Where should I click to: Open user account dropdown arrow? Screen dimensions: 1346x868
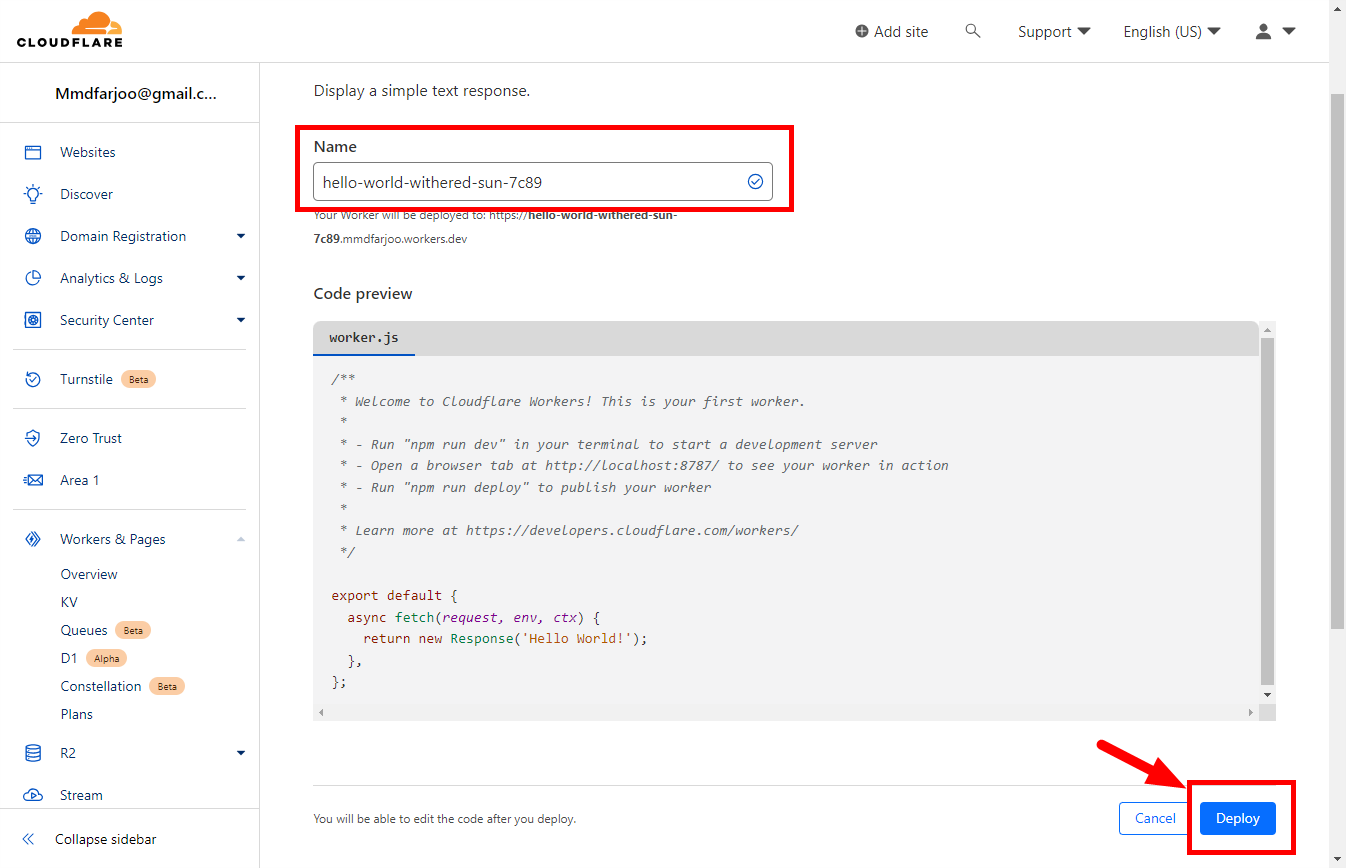pos(1288,31)
